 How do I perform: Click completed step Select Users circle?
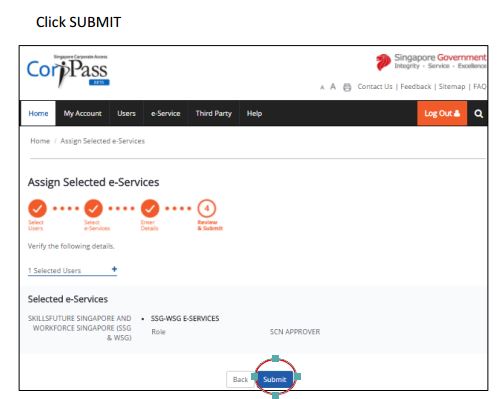click(37, 208)
